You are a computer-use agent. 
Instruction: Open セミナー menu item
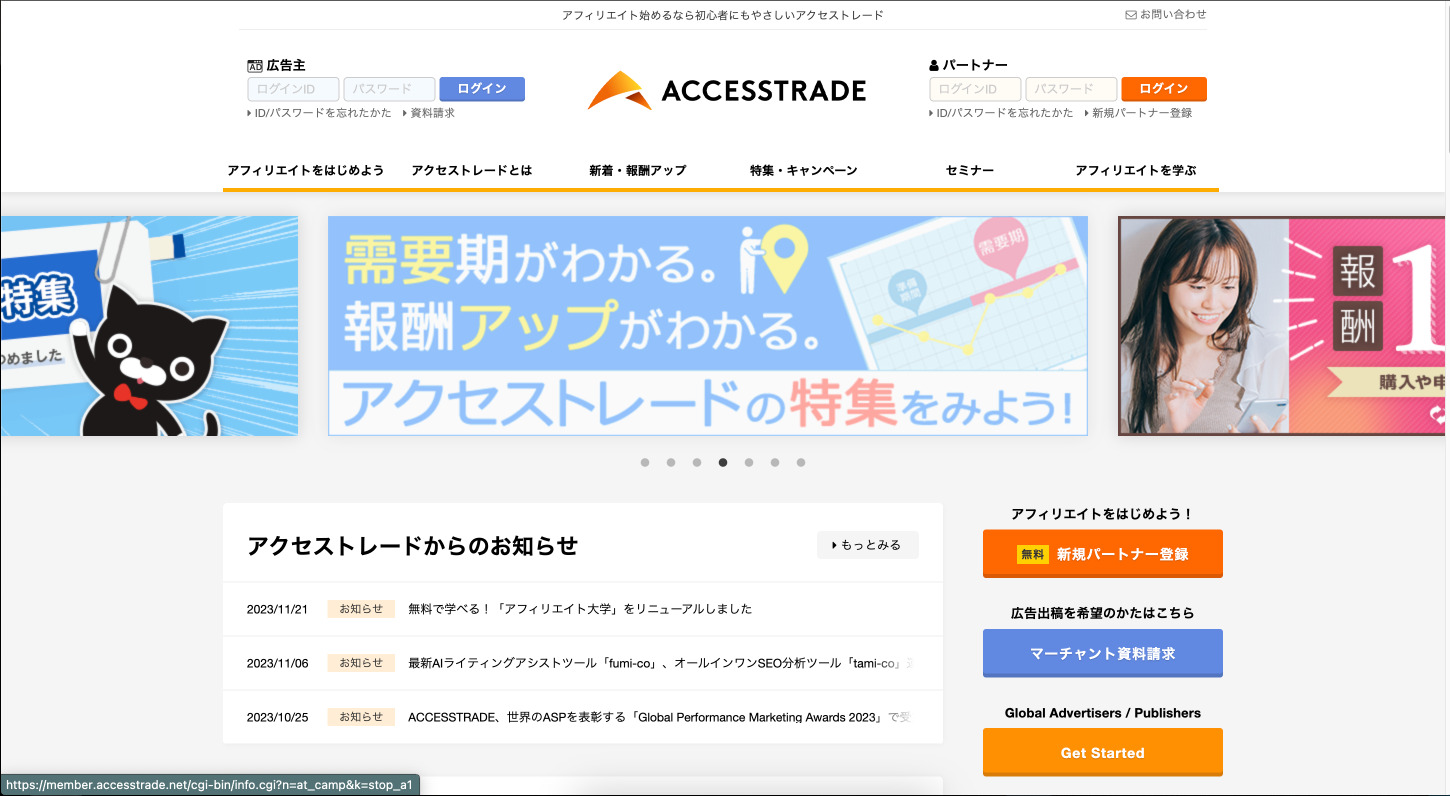point(969,170)
